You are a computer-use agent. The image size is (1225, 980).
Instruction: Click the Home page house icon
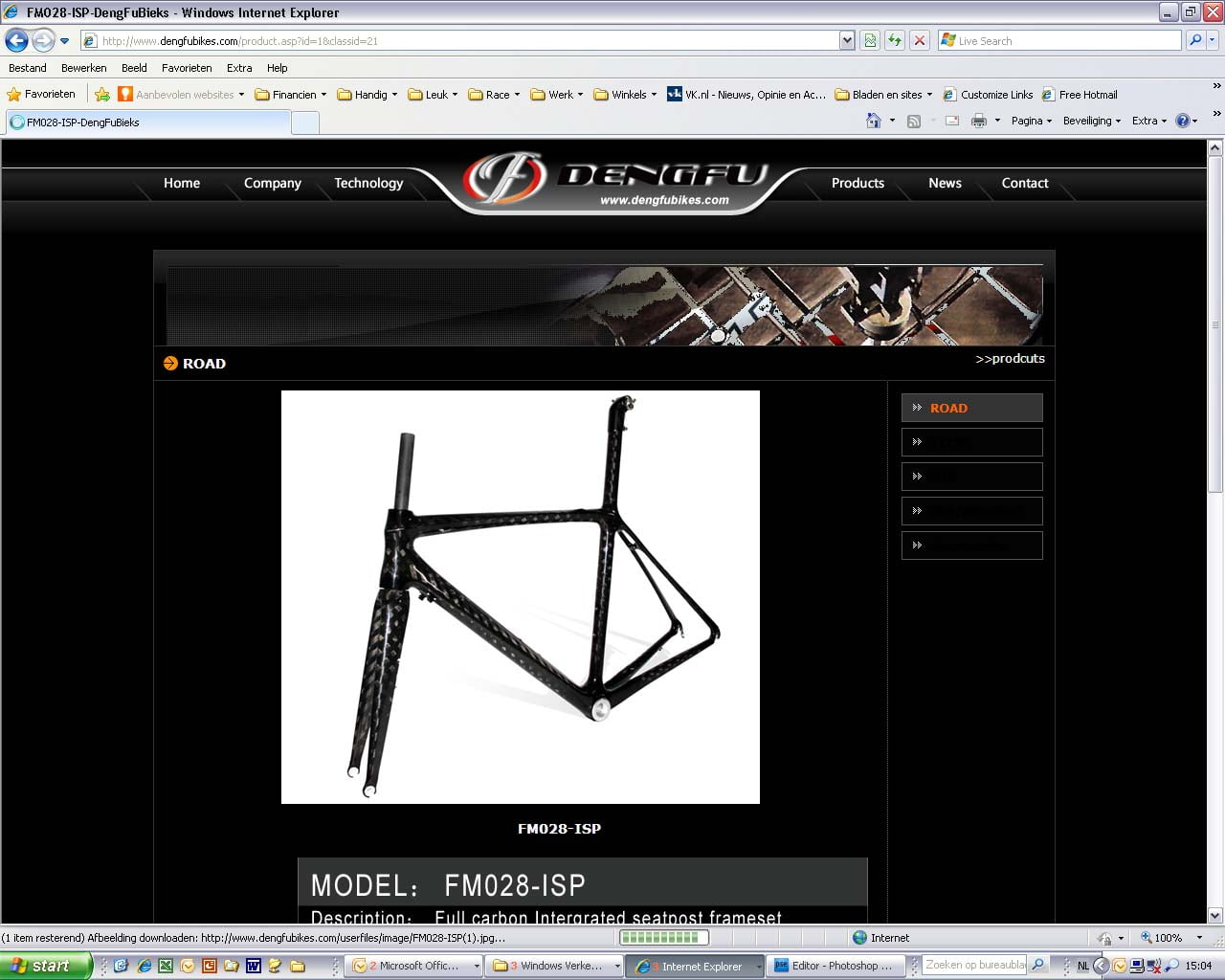pos(873,121)
